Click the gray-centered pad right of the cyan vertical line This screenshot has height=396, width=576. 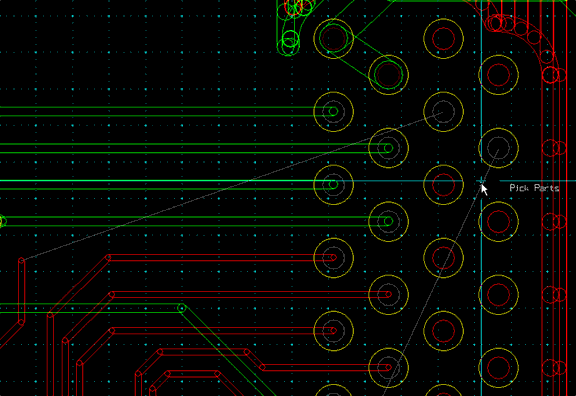coord(498,148)
